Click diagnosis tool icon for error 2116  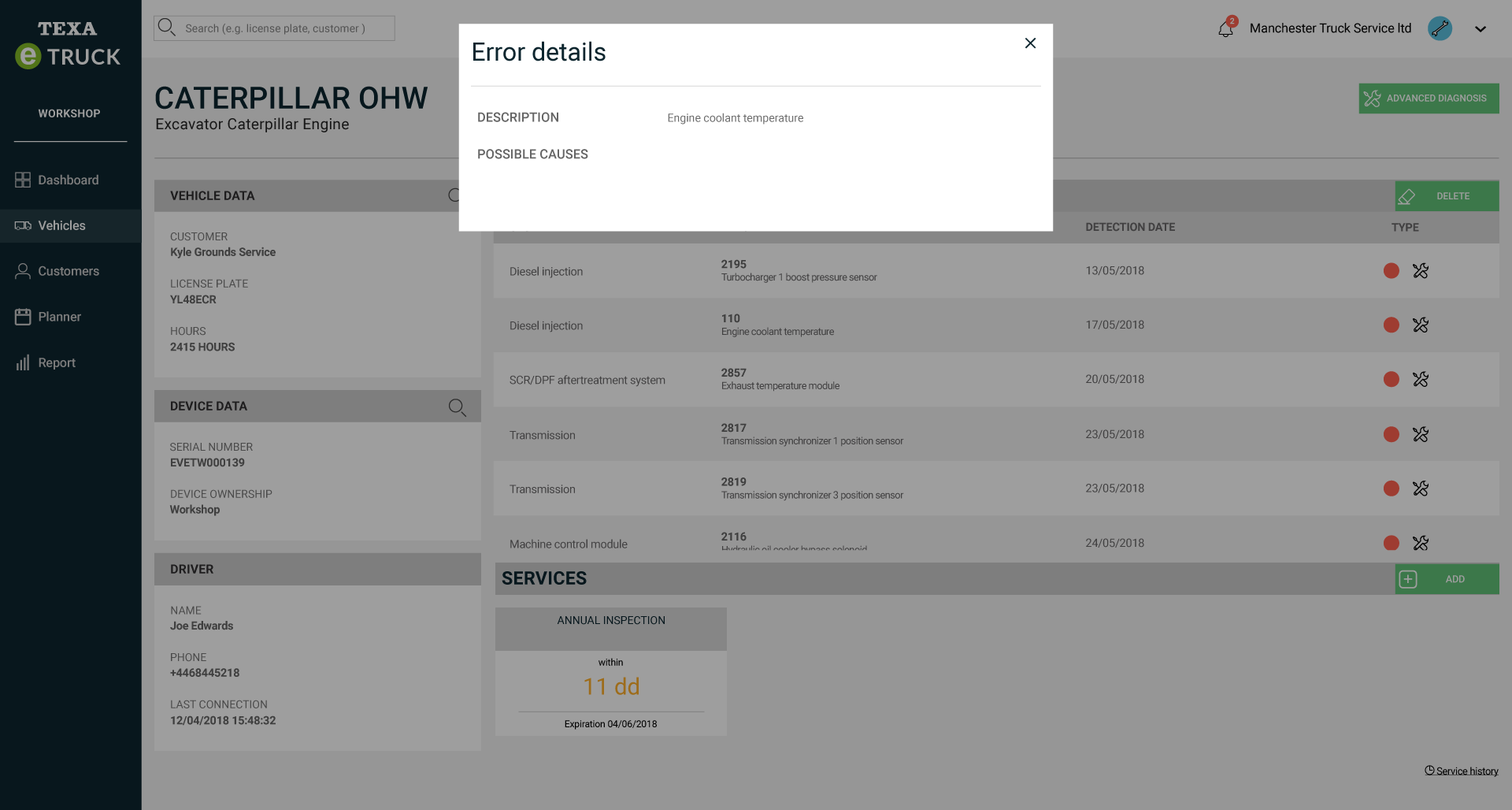click(x=1421, y=543)
